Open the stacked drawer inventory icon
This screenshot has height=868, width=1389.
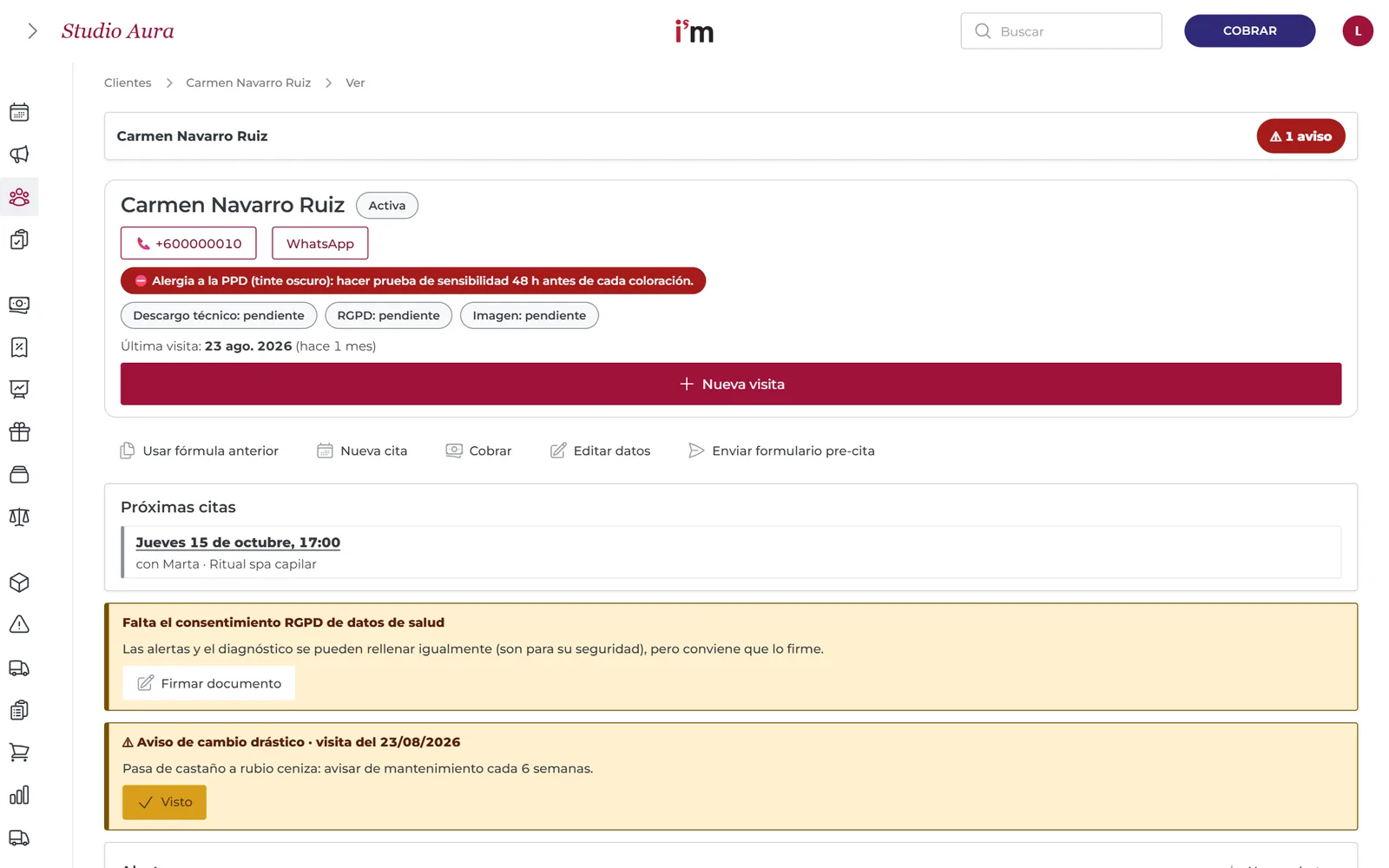click(19, 474)
